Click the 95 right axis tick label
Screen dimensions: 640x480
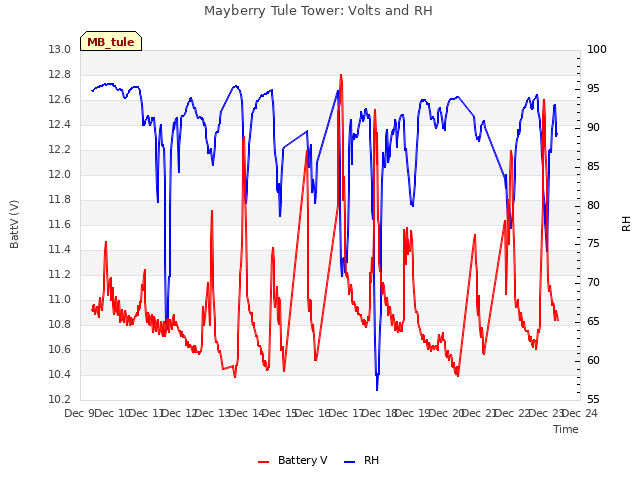point(593,89)
